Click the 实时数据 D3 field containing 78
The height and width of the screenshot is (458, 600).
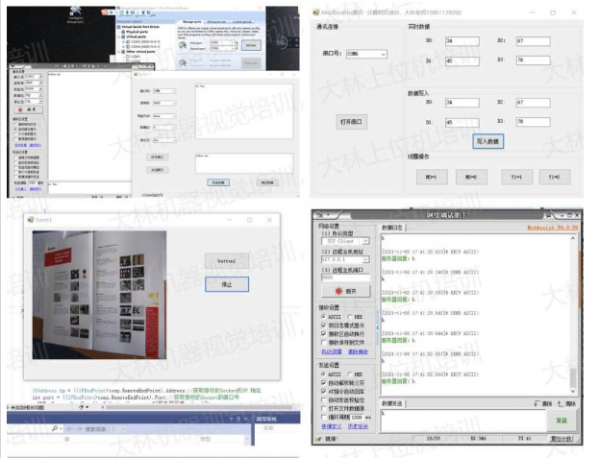(x=533, y=60)
